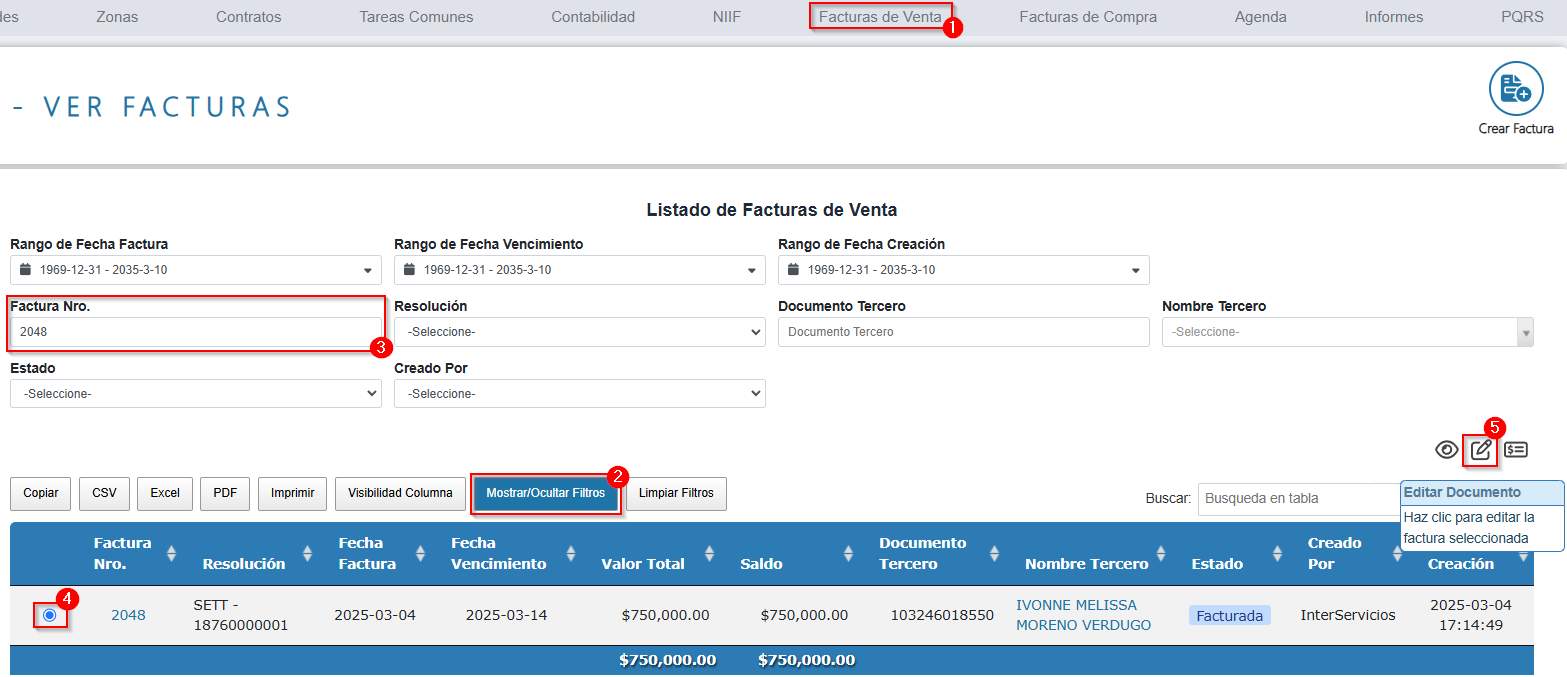The image size is (1567, 677).
Task: Expand the Estado dropdown
Action: pos(195,394)
